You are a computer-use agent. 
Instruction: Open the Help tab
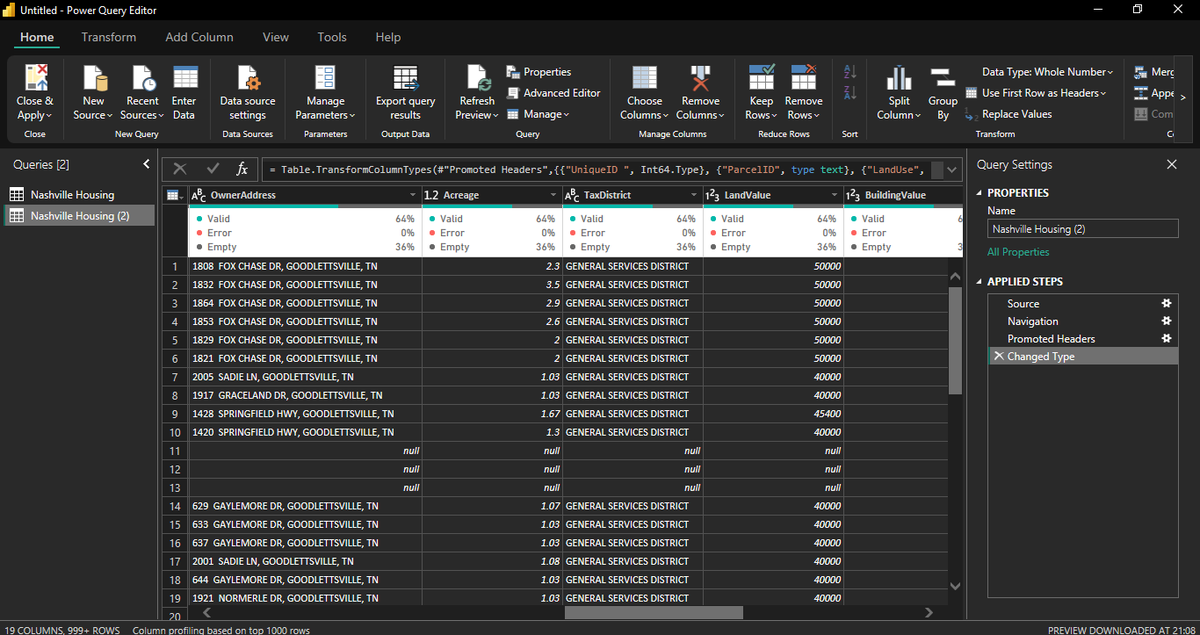click(388, 37)
